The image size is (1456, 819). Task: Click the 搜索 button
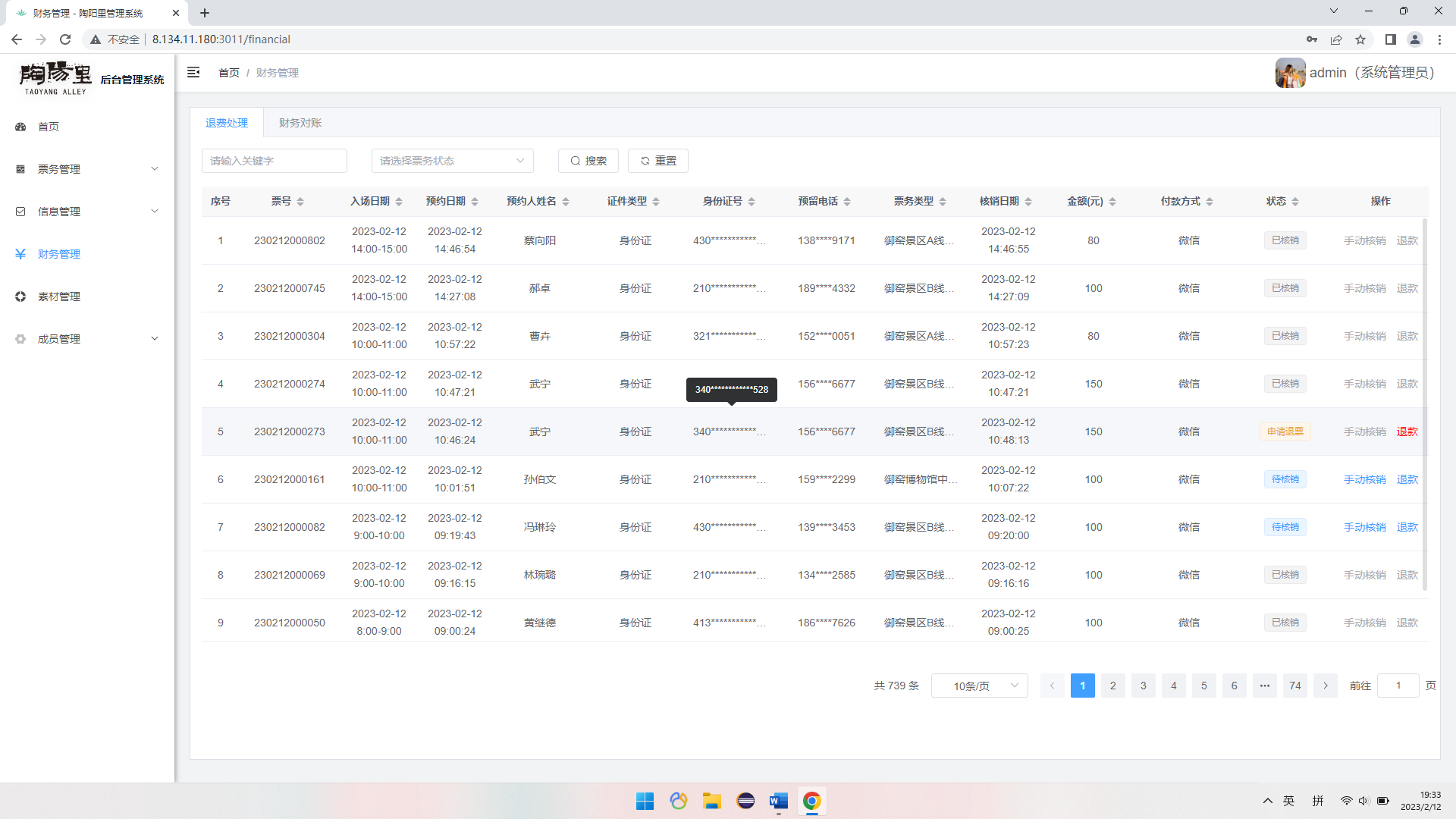(x=588, y=161)
